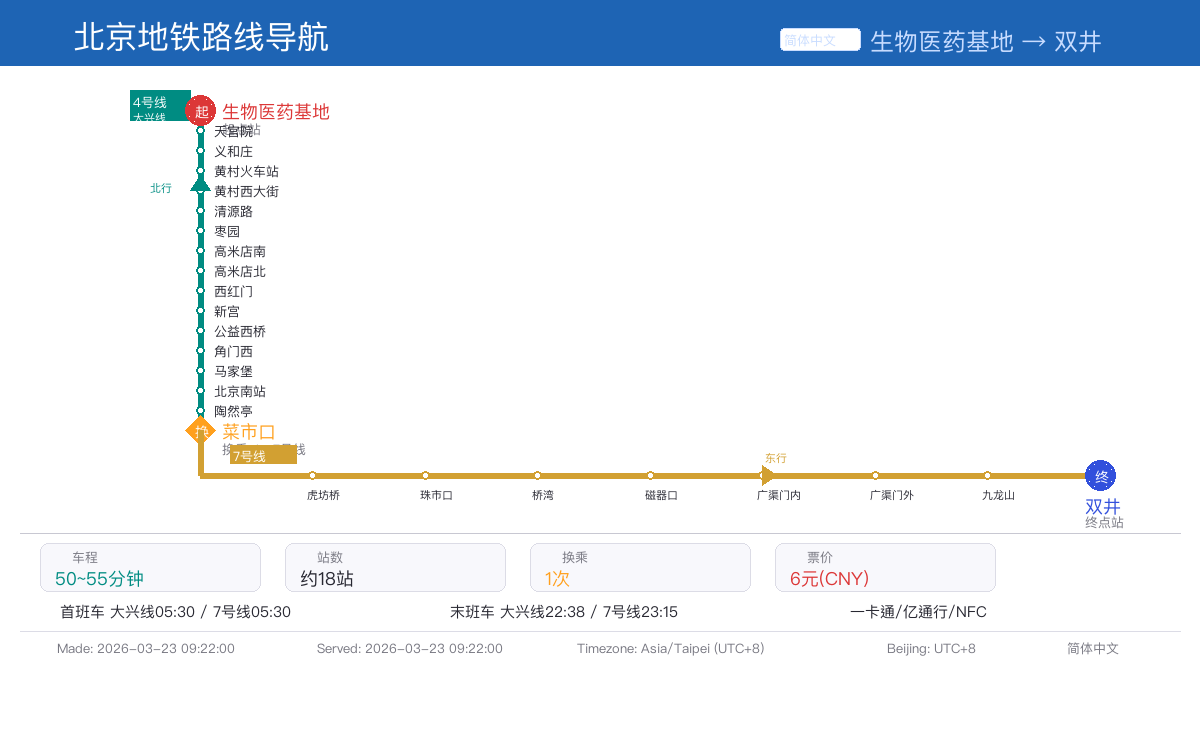The image size is (1200, 740).
Task: Click the 车程 50~55分钟 card
Action: pyautogui.click(x=150, y=568)
